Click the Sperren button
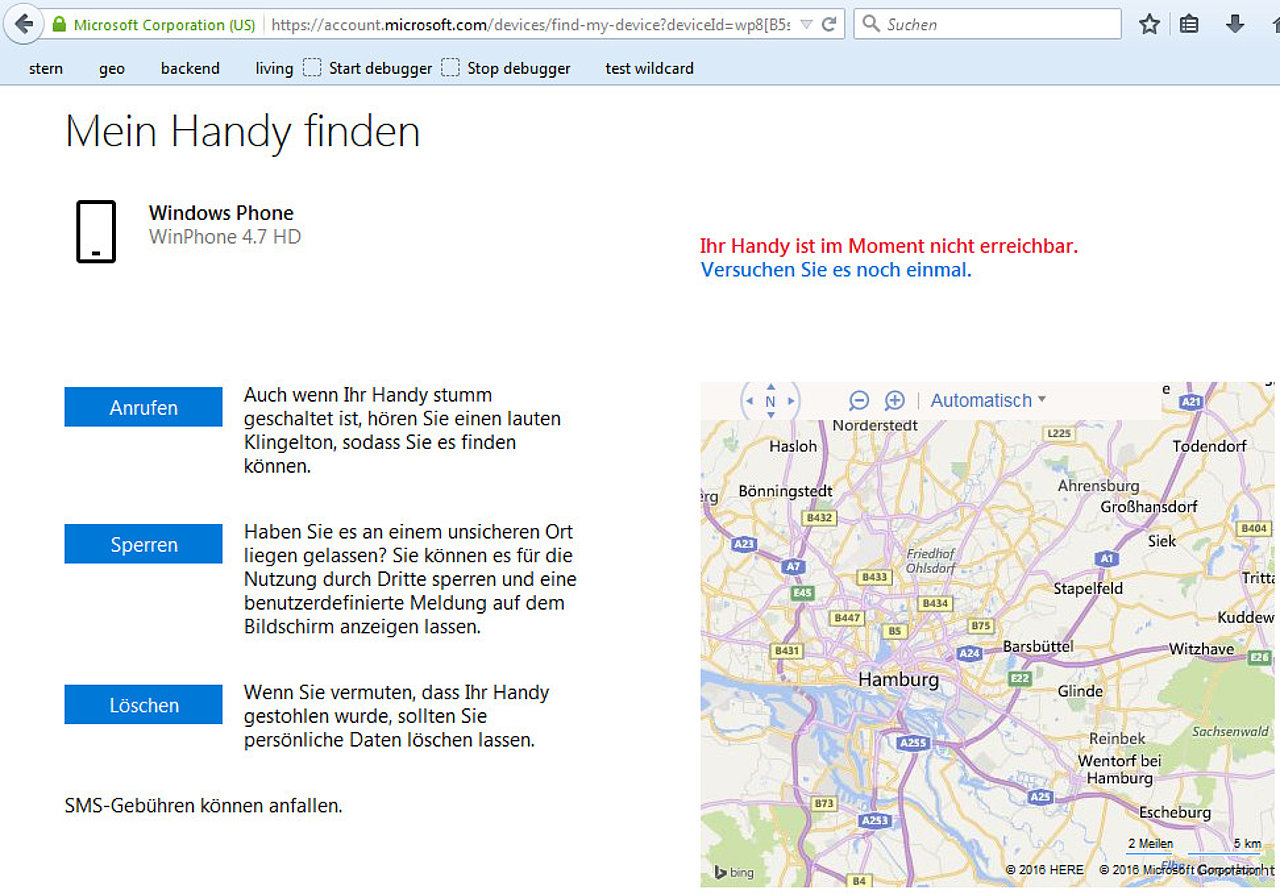Screen dimensions: 1280x894 click(x=144, y=545)
